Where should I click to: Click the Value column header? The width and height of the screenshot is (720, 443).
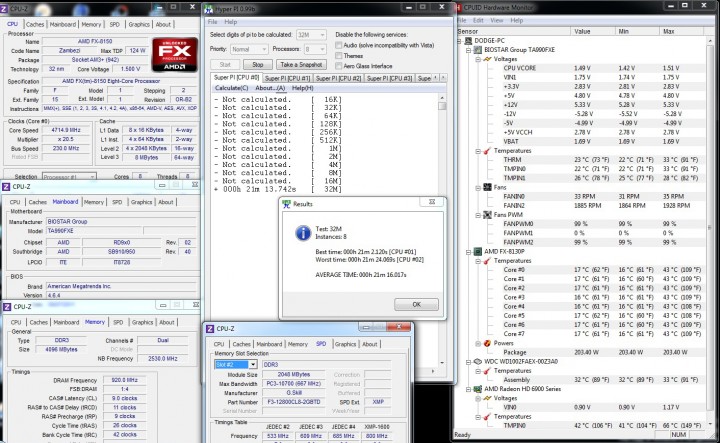click(x=592, y=31)
